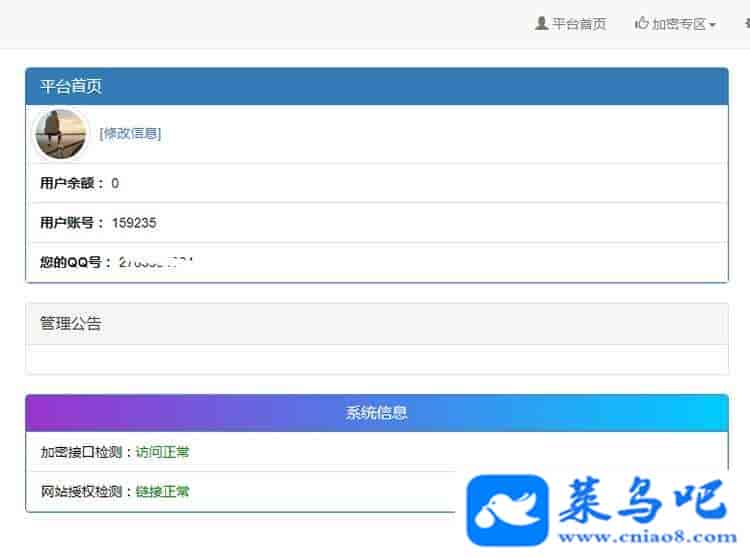Click the 加密接口检测 label

click(81, 452)
